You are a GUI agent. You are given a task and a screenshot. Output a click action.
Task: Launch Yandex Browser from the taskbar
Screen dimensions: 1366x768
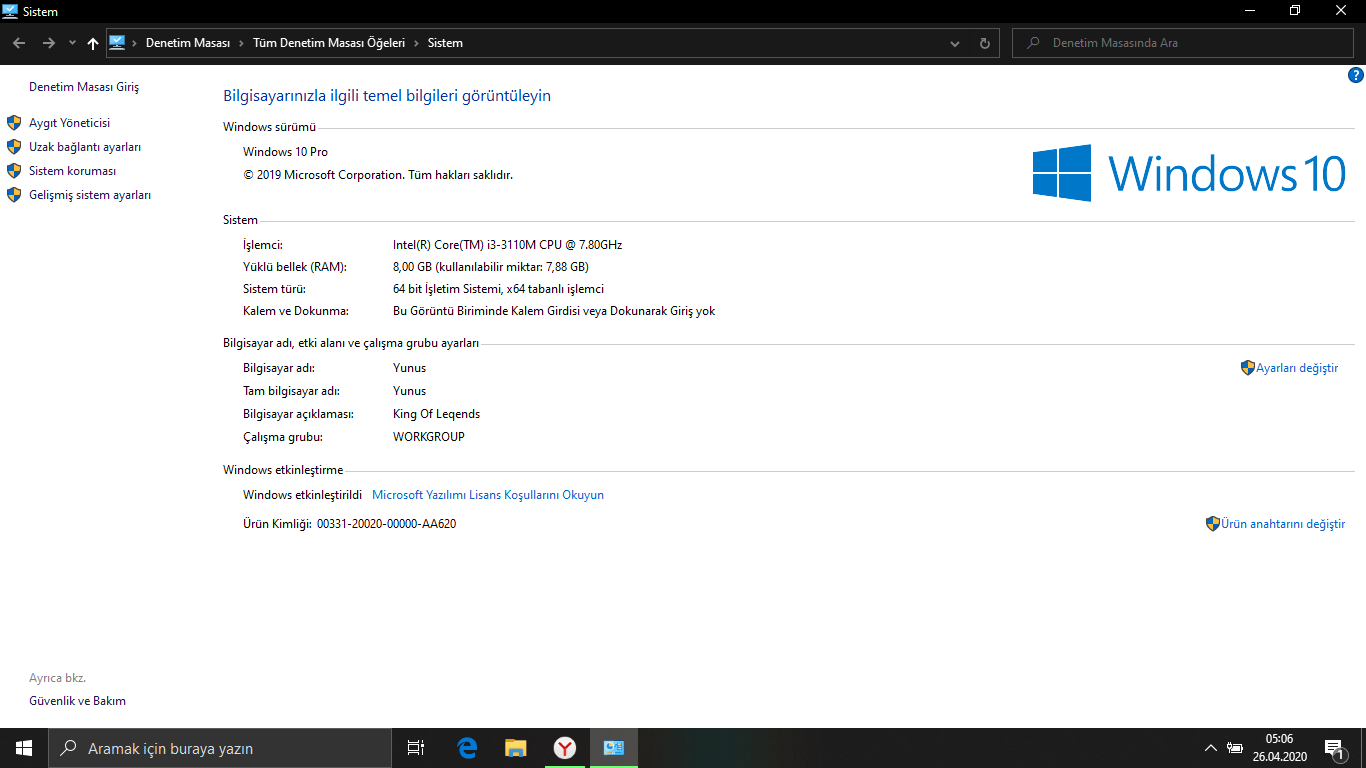(565, 748)
